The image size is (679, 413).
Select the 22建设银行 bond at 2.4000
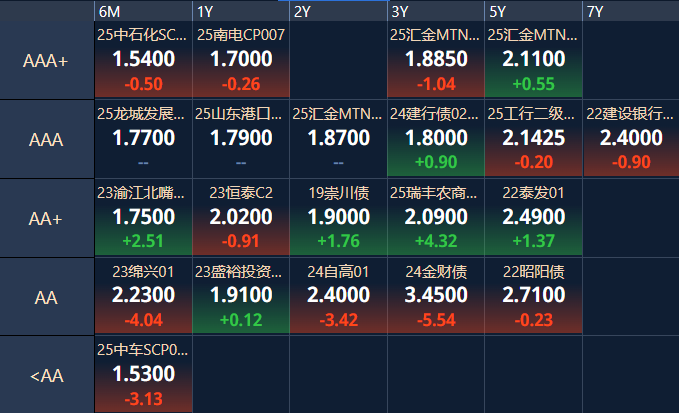(630, 139)
